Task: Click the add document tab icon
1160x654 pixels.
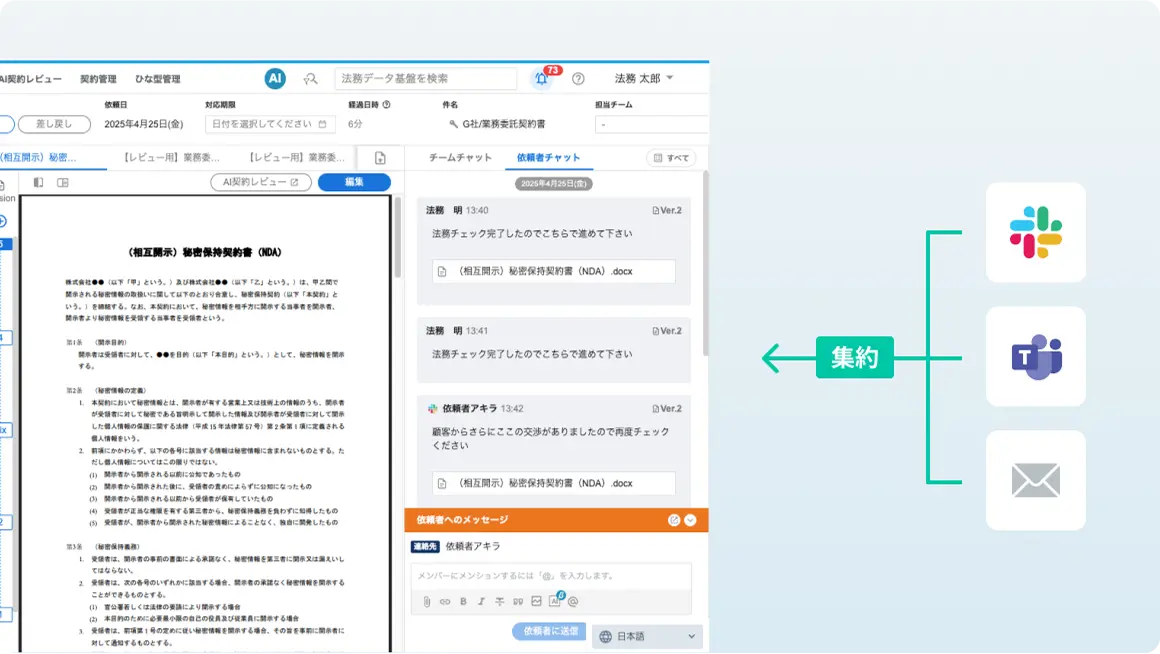Action: coord(380,158)
